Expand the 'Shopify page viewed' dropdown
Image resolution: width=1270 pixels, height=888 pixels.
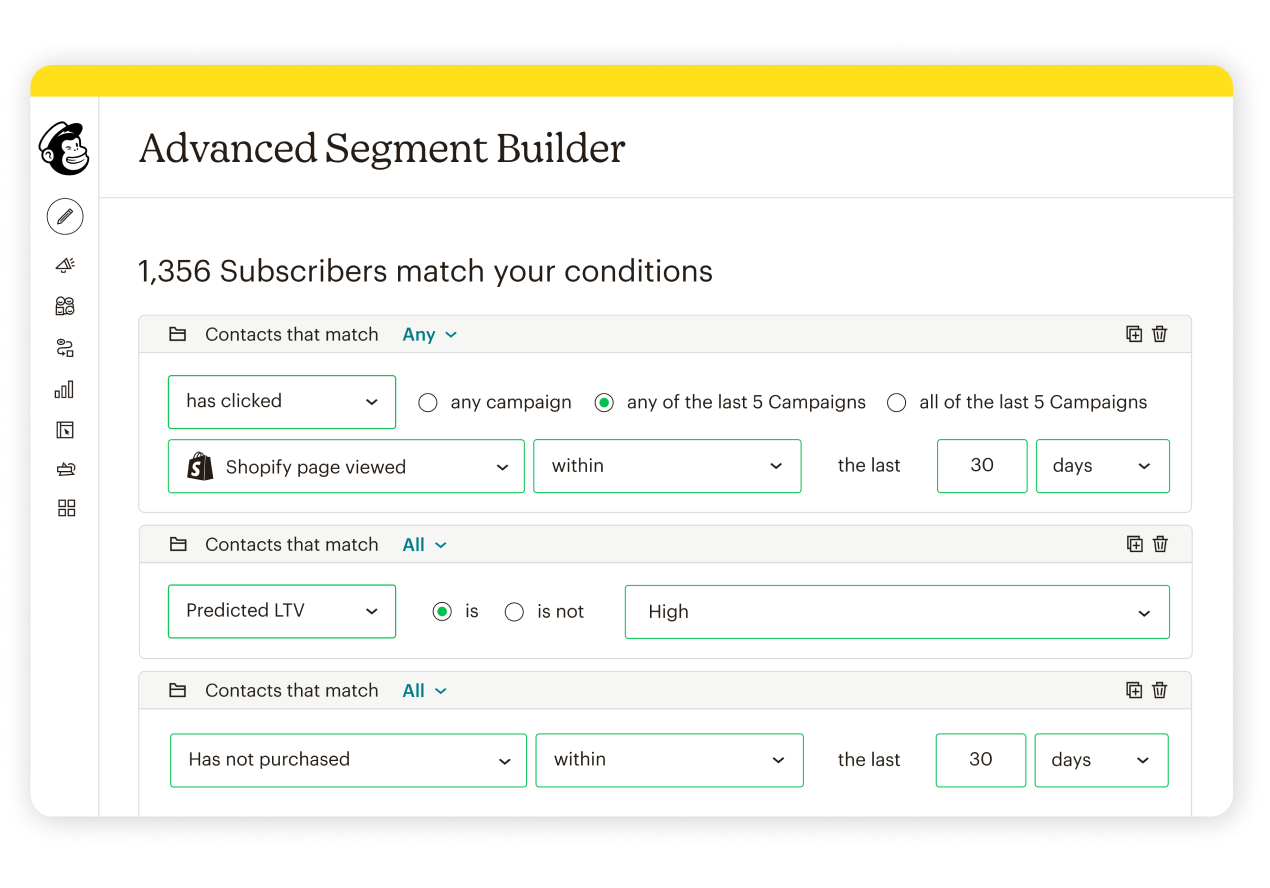346,466
